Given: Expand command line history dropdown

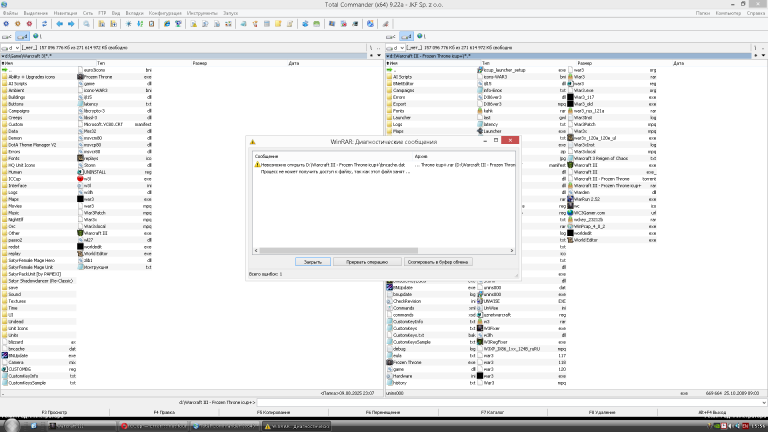Looking at the screenshot, I should pos(764,403).
